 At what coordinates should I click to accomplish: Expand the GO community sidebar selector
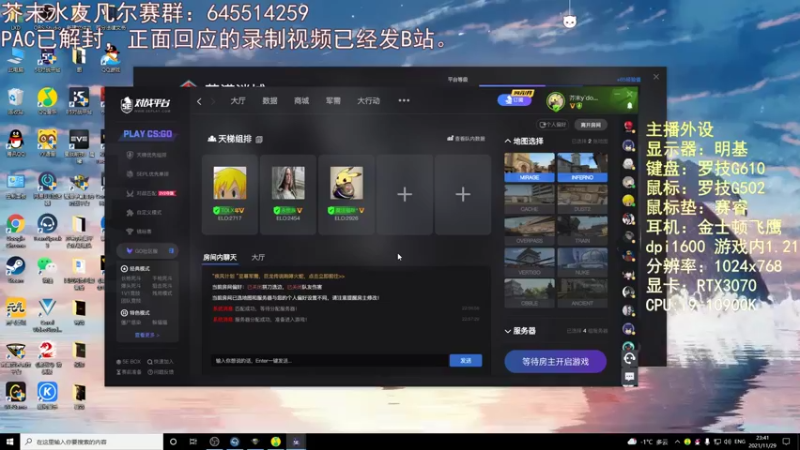pos(147,251)
